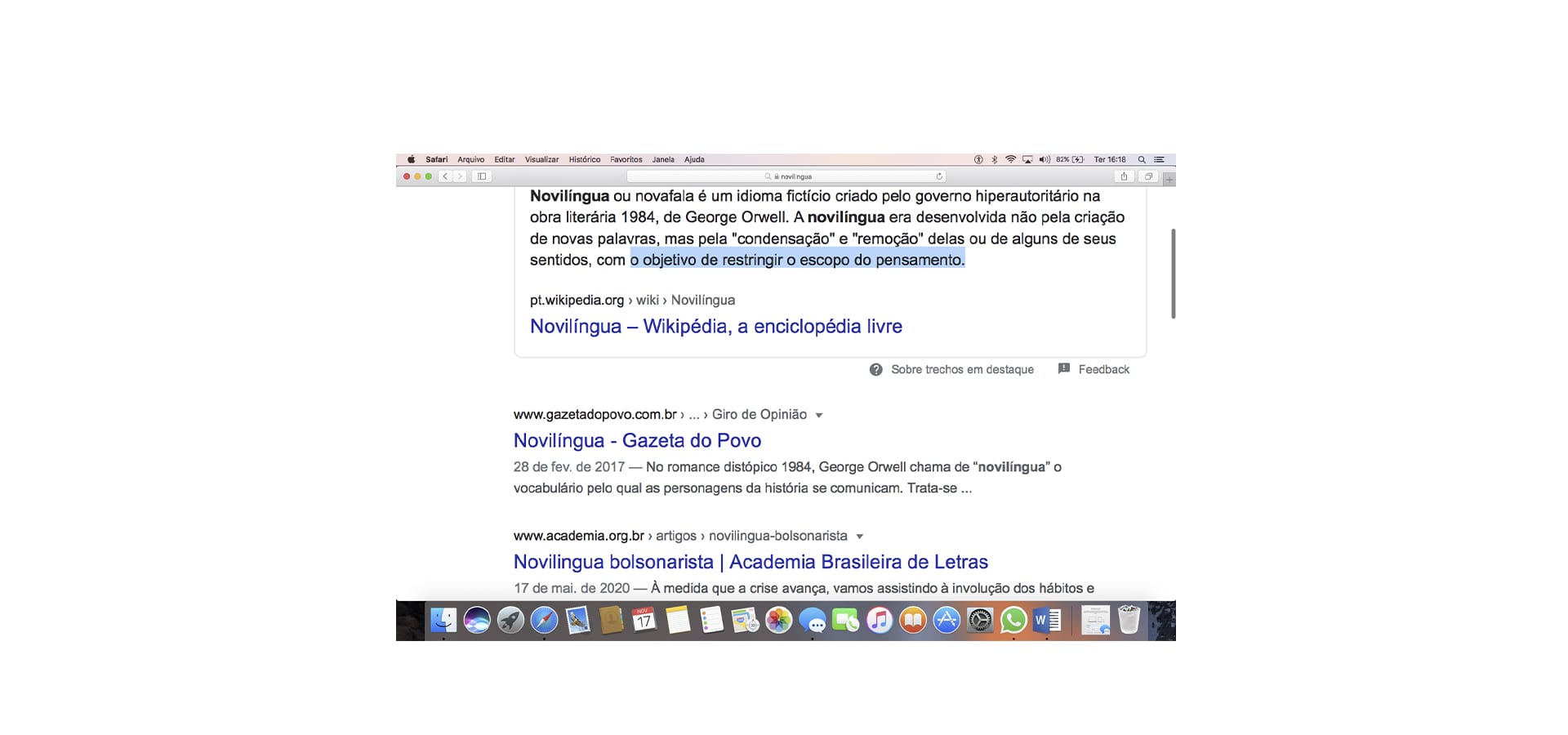Click the pt.wikipedia.org breadcrumb text

coord(577,301)
